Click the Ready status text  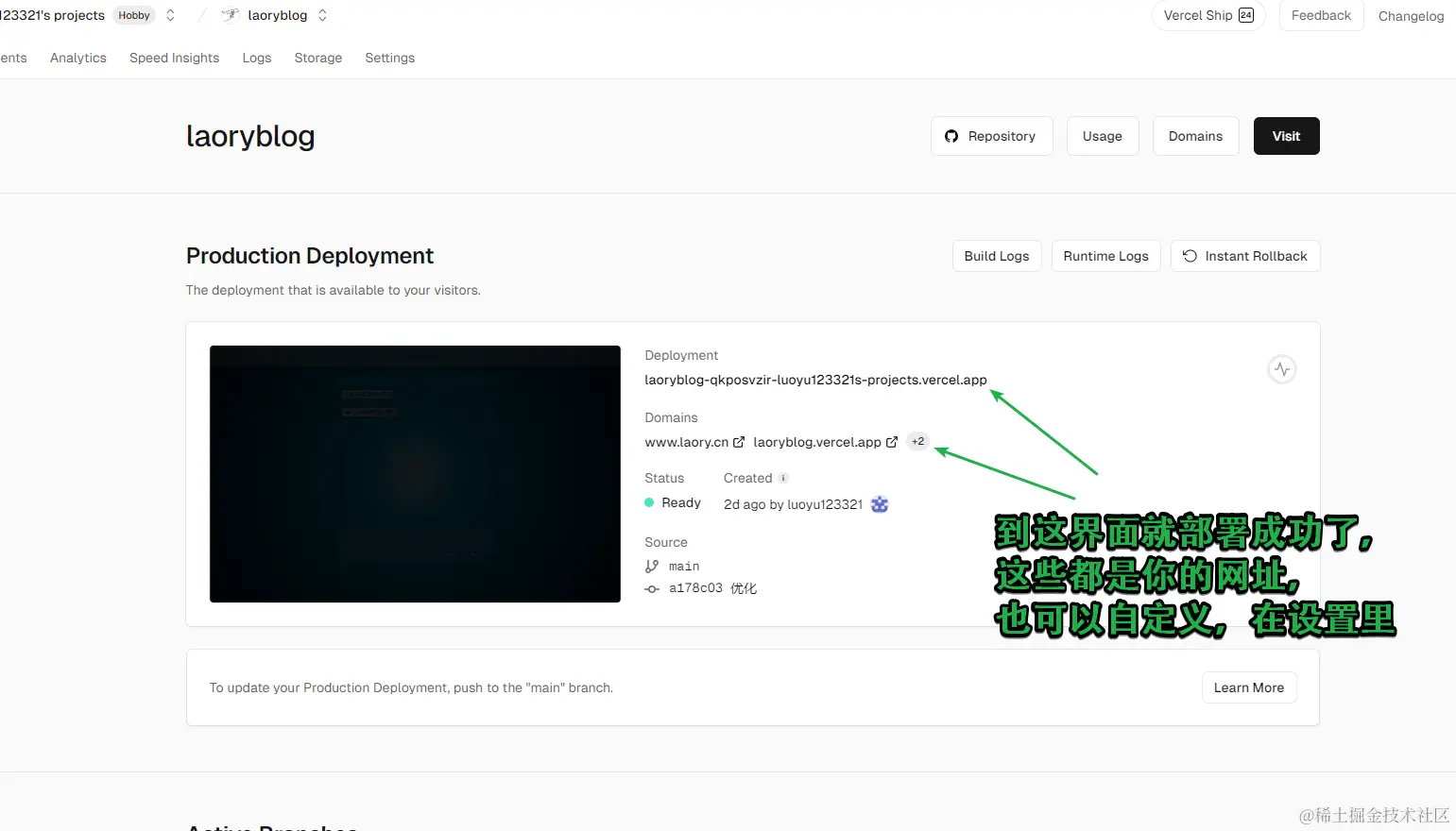[x=681, y=502]
